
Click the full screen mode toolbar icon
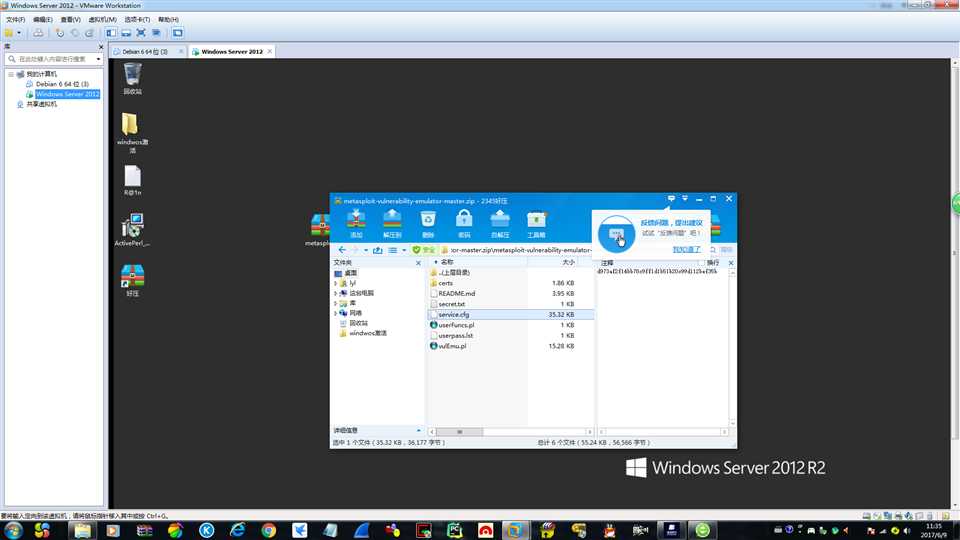141,33
